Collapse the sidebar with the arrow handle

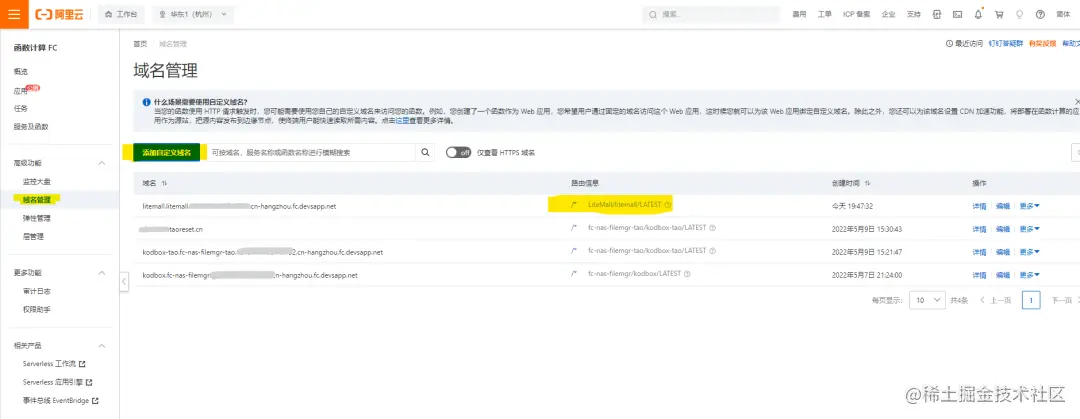click(x=124, y=281)
